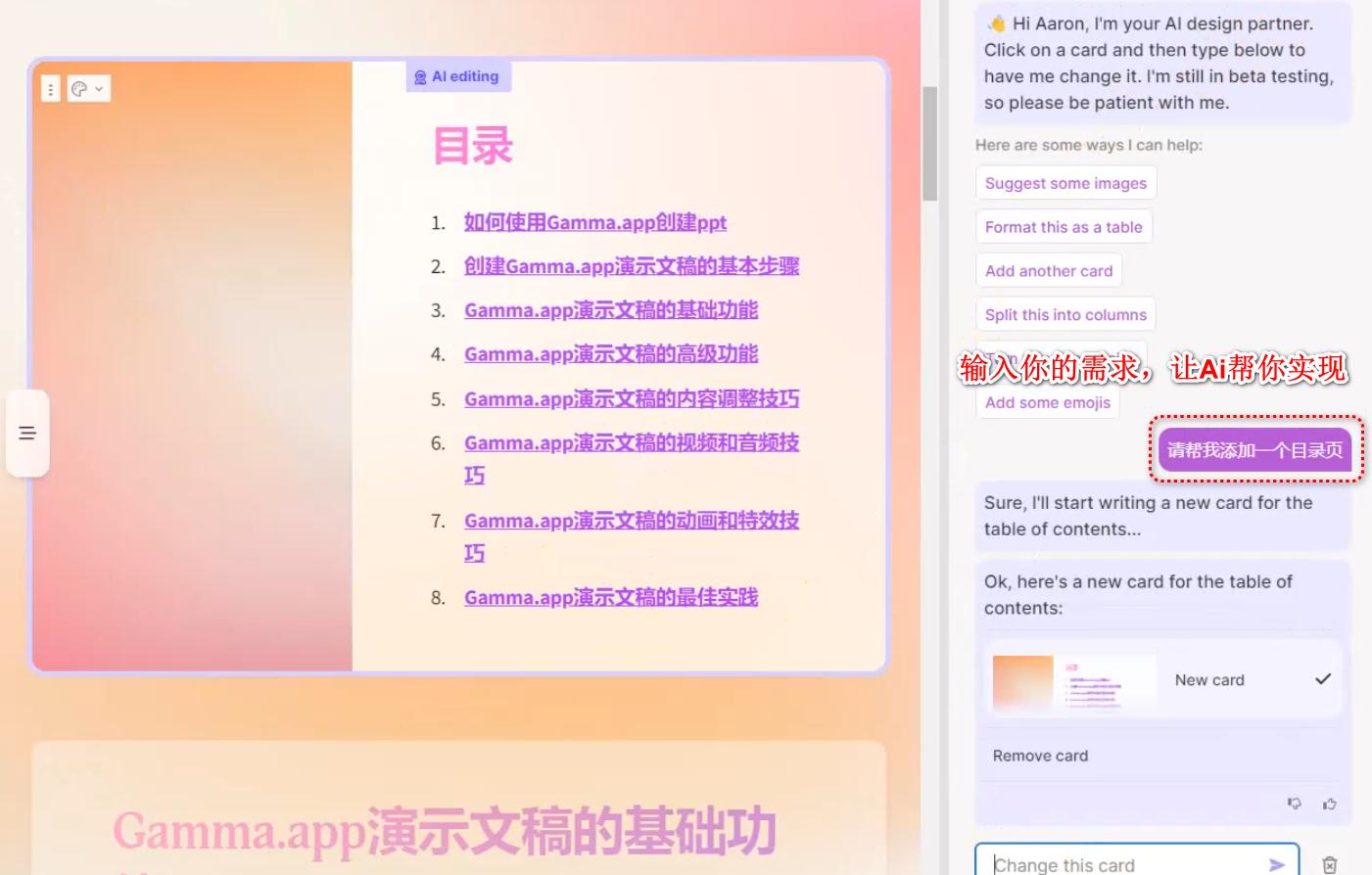Open the theme dropdown chevron on card
This screenshot has height=875, width=1372.
coord(98,88)
